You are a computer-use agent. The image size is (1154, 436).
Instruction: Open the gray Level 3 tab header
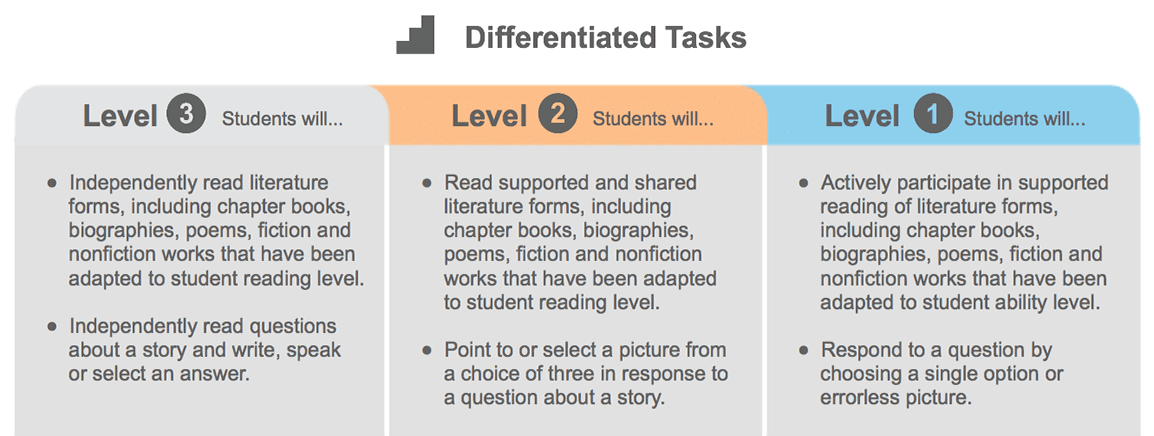click(x=199, y=115)
